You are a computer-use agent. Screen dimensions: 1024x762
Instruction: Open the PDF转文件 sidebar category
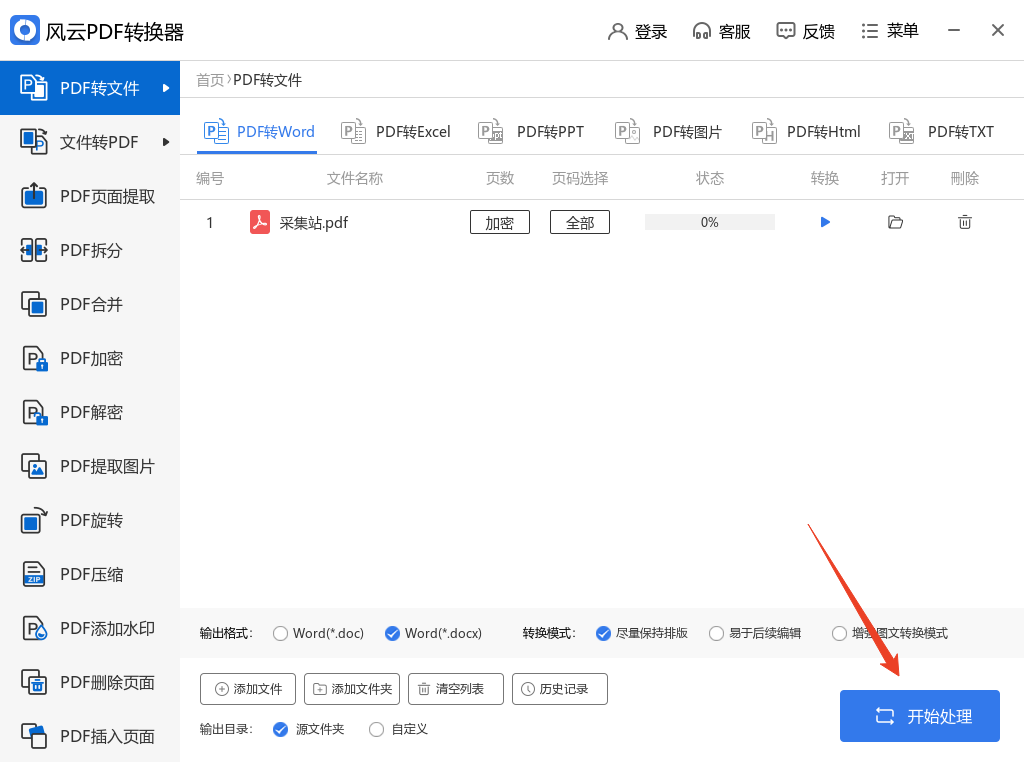tap(89, 87)
